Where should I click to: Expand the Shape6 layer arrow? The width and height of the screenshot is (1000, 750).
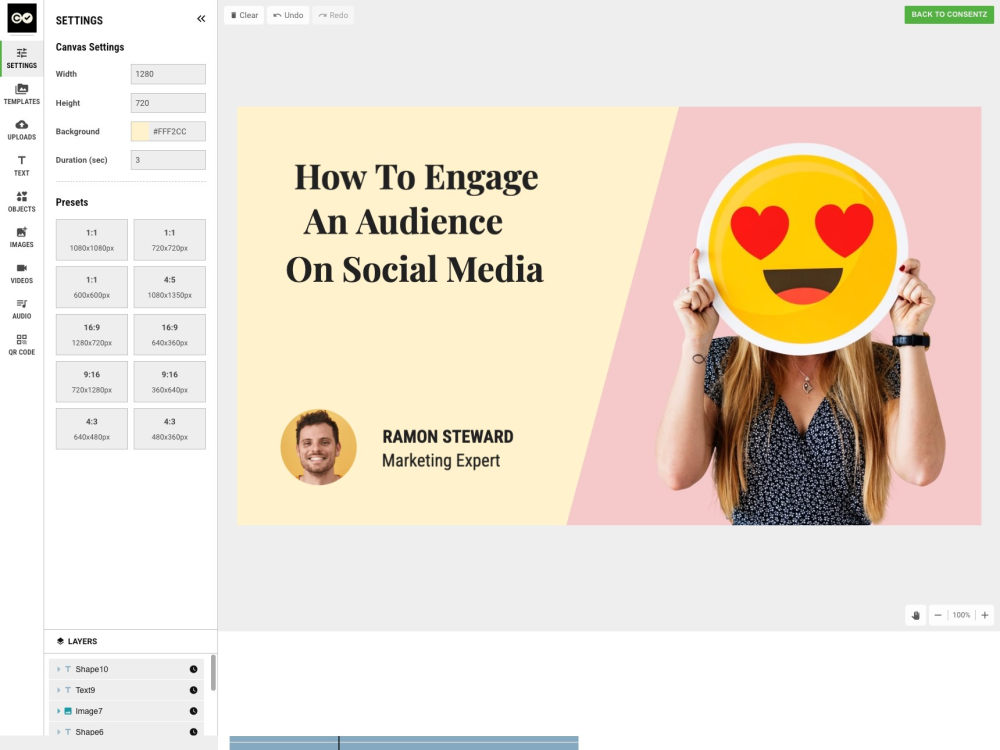point(58,732)
